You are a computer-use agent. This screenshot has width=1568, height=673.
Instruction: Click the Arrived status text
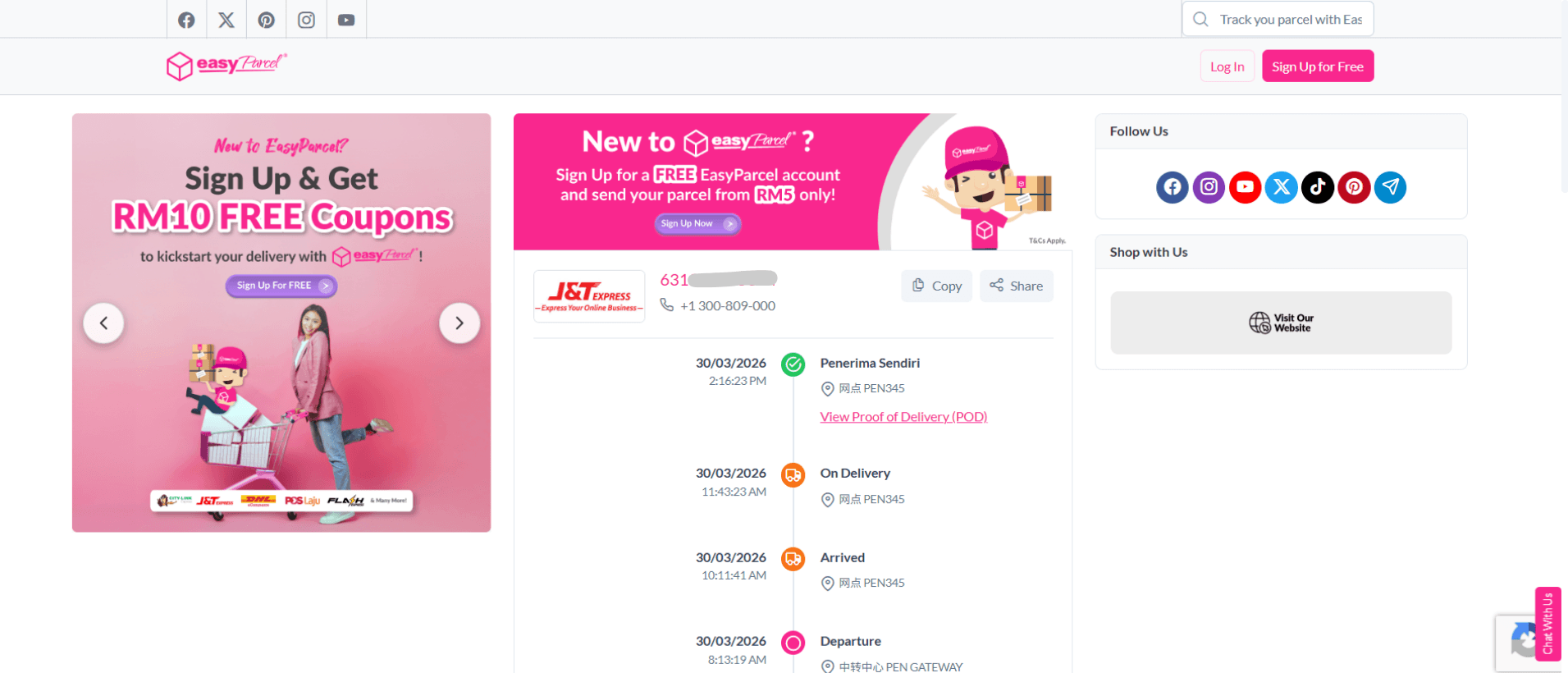tap(843, 557)
